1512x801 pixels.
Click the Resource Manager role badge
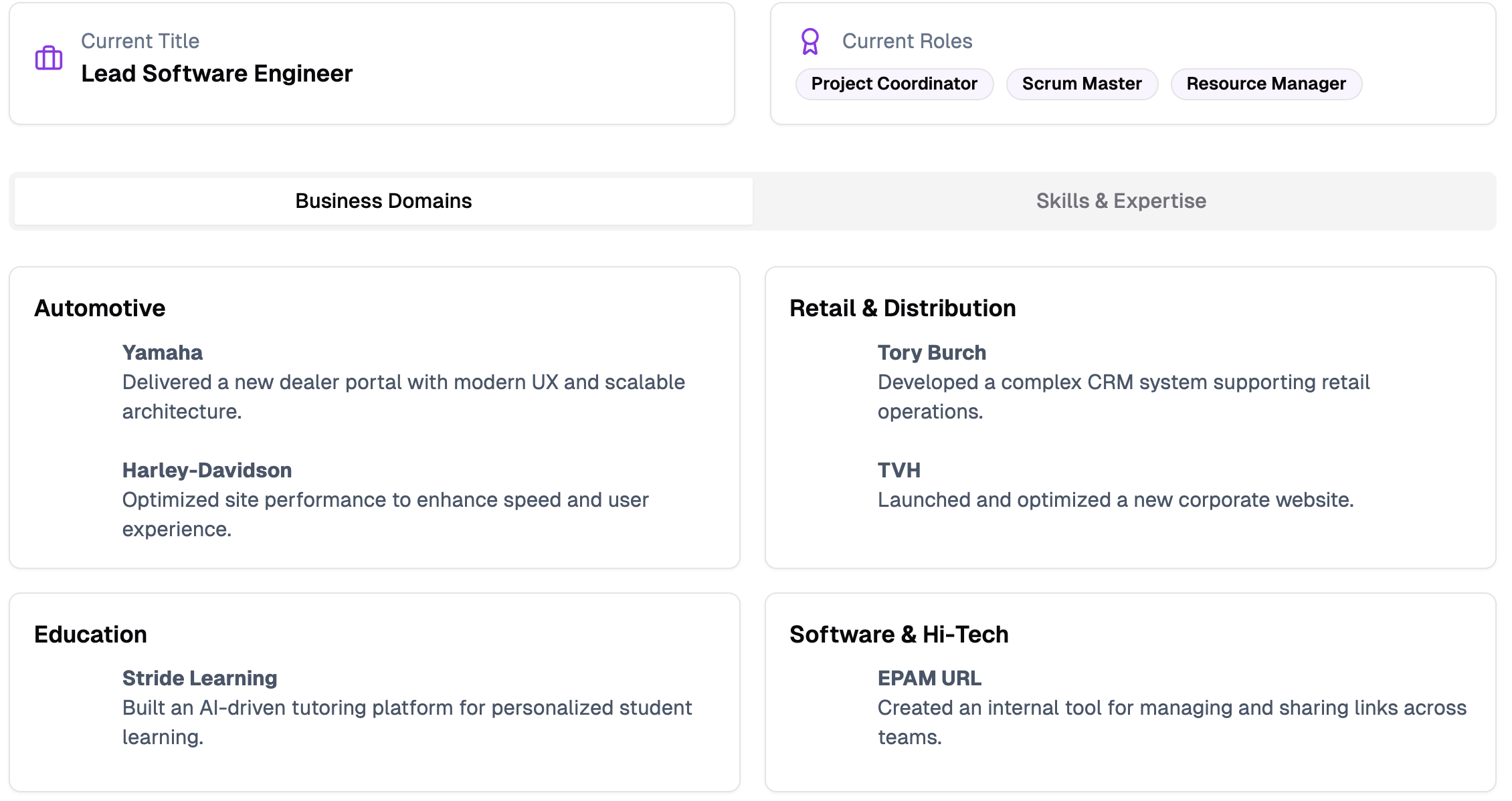[x=1265, y=84]
